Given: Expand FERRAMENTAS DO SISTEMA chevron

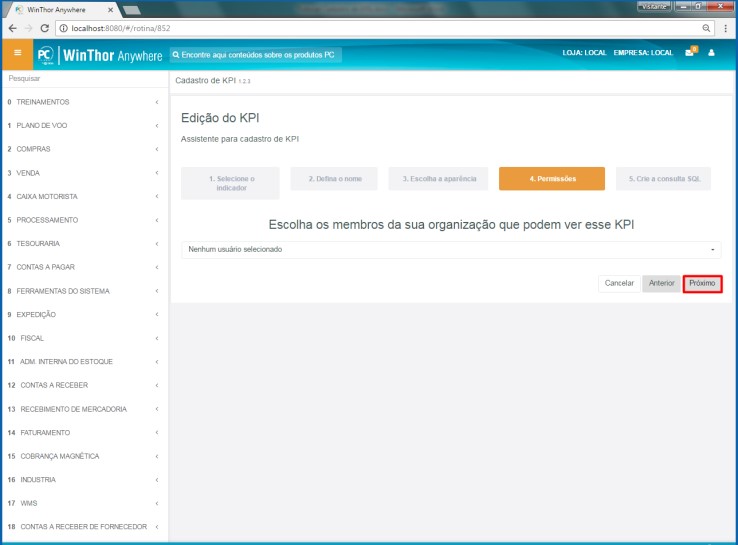Looking at the screenshot, I should point(157,291).
